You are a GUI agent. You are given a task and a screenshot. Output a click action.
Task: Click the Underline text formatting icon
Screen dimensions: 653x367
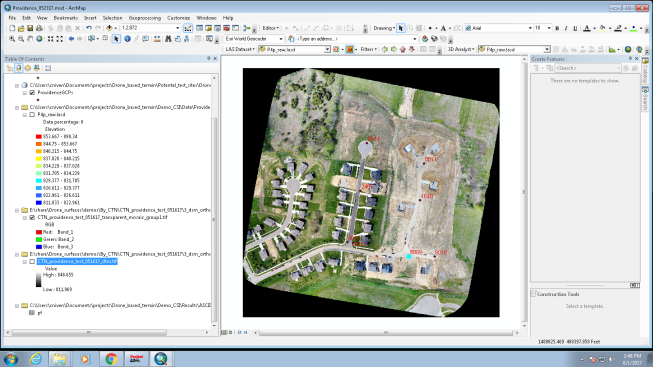pos(575,28)
